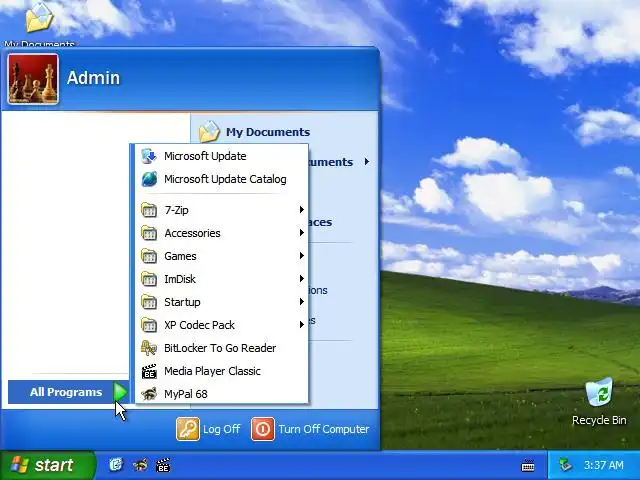The height and width of the screenshot is (480, 640).
Task: Select the Startup text label
Action: tap(182, 302)
